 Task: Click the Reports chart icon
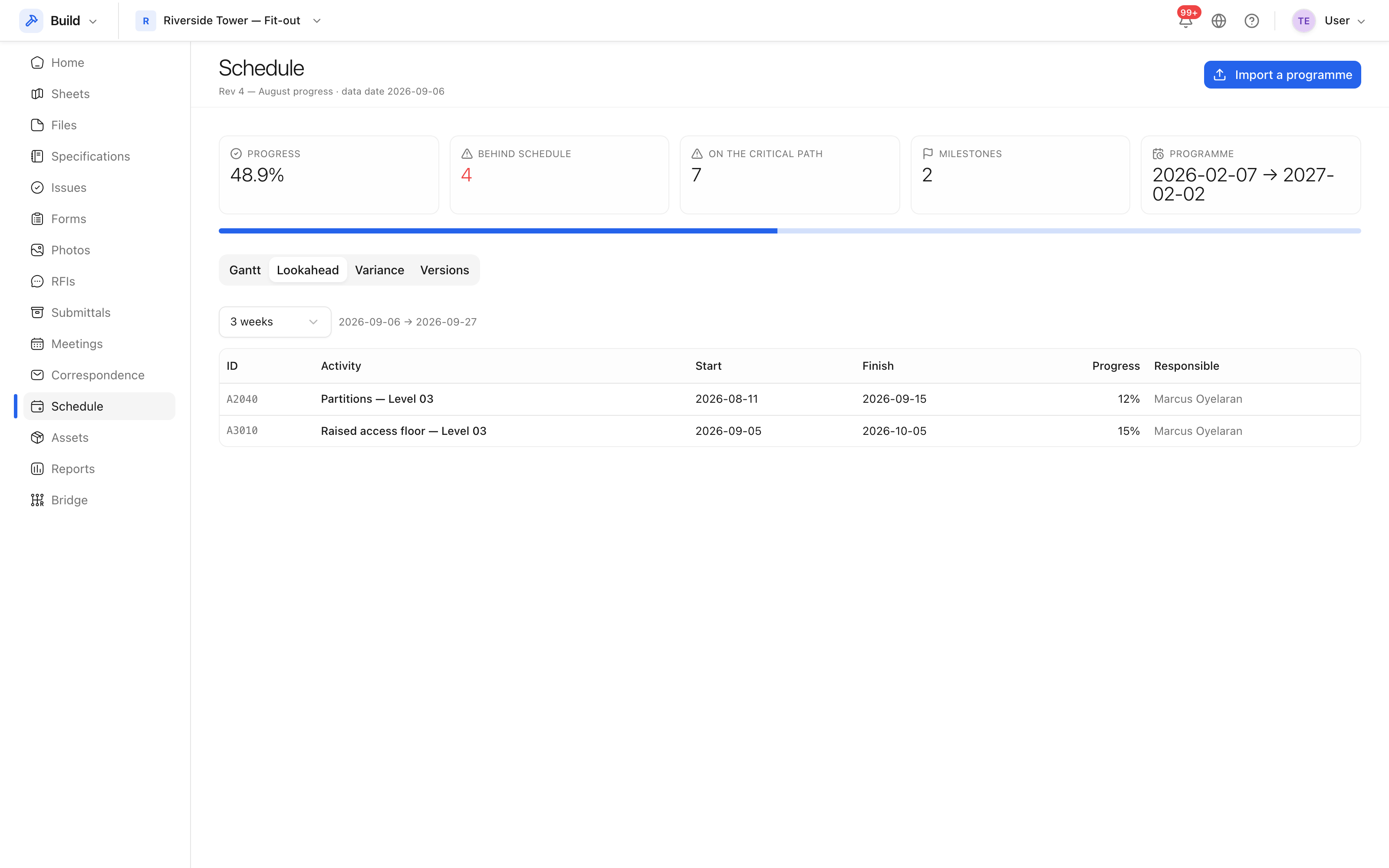pyautogui.click(x=37, y=468)
